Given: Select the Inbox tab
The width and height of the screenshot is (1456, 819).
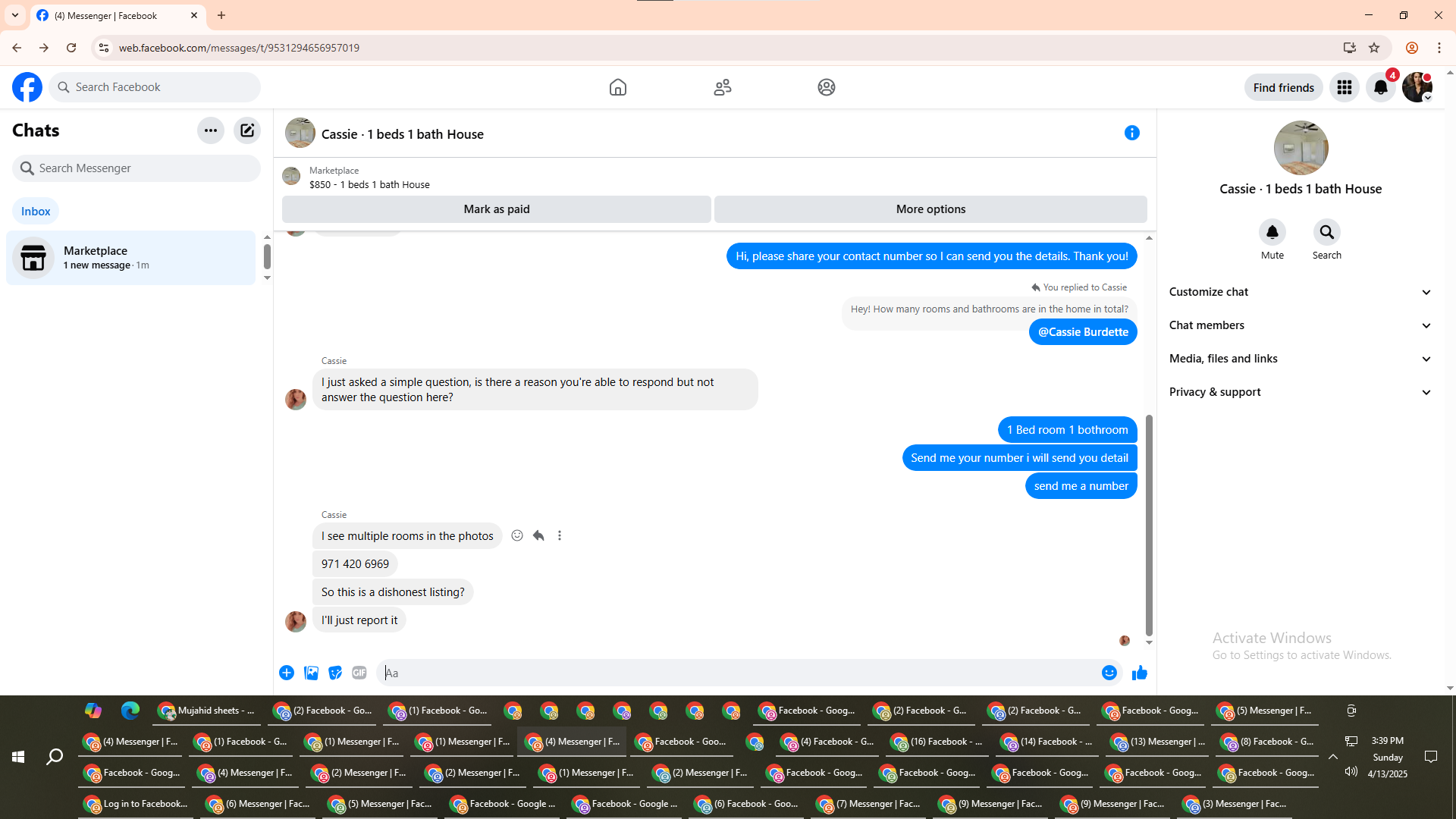Looking at the screenshot, I should (x=36, y=212).
